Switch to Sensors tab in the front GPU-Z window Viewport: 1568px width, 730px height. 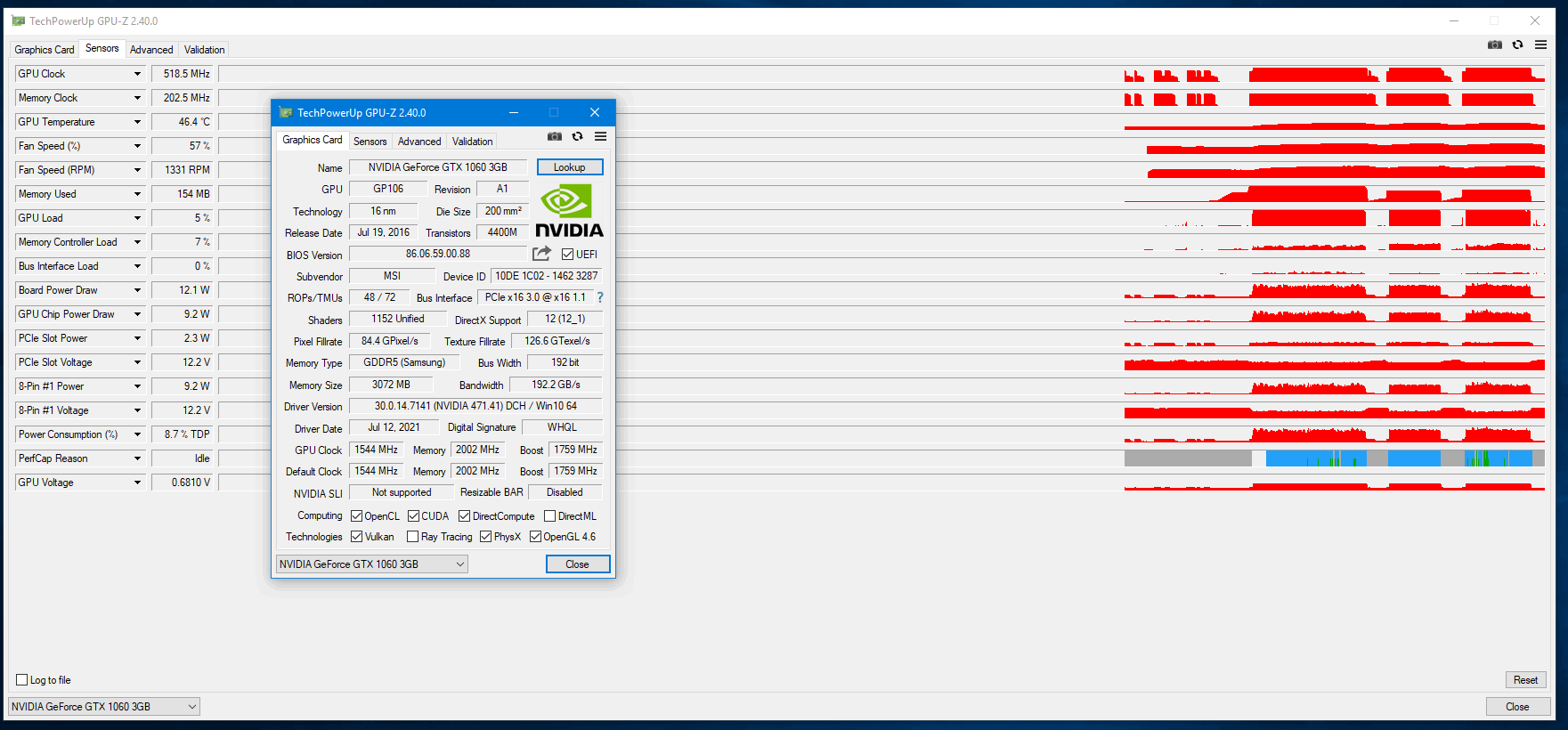pyautogui.click(x=370, y=142)
